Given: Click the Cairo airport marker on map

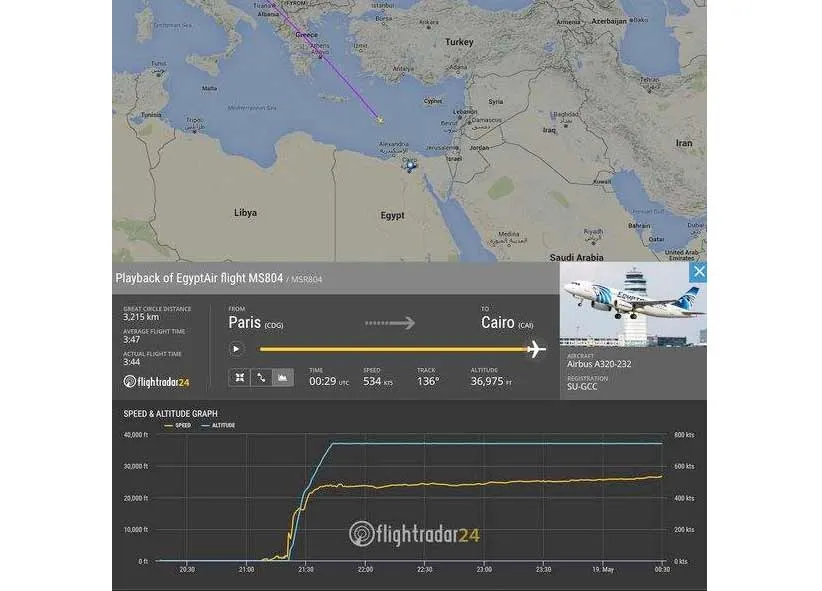Looking at the screenshot, I should point(409,165).
